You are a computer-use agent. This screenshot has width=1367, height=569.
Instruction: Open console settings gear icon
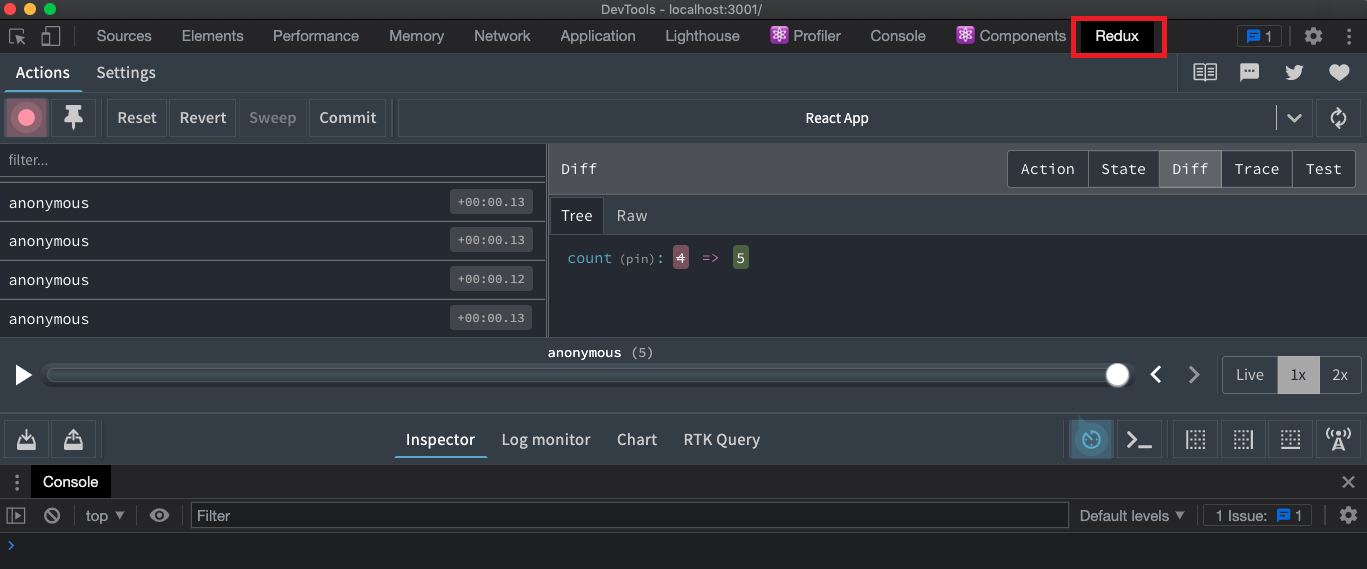tap(1348, 516)
